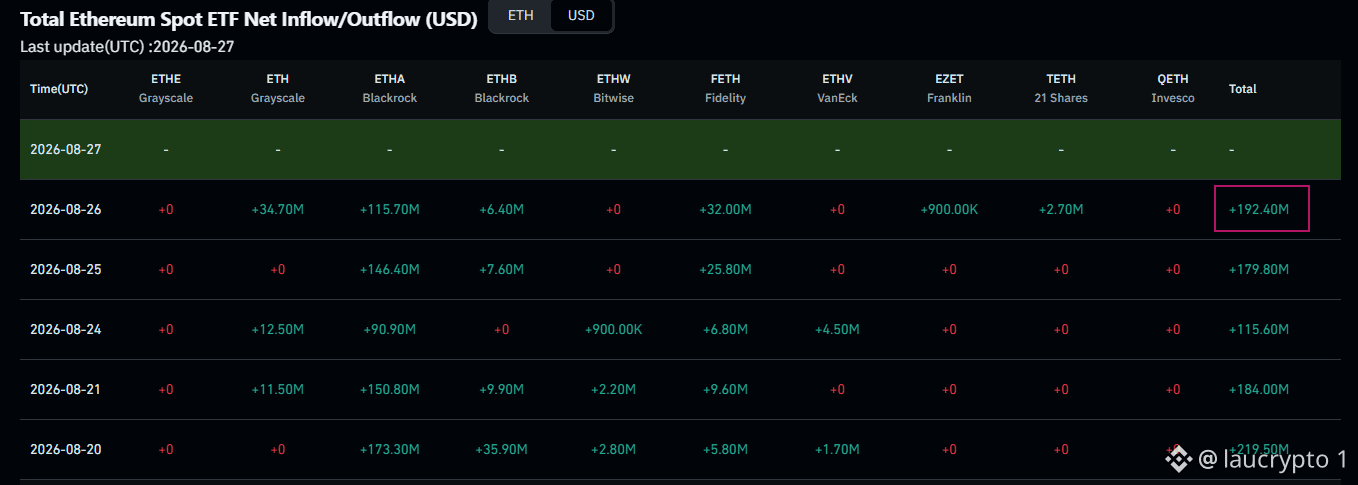Click the +4.50M VanEck ETHV cell
The height and width of the screenshot is (485, 1358).
click(x=837, y=330)
